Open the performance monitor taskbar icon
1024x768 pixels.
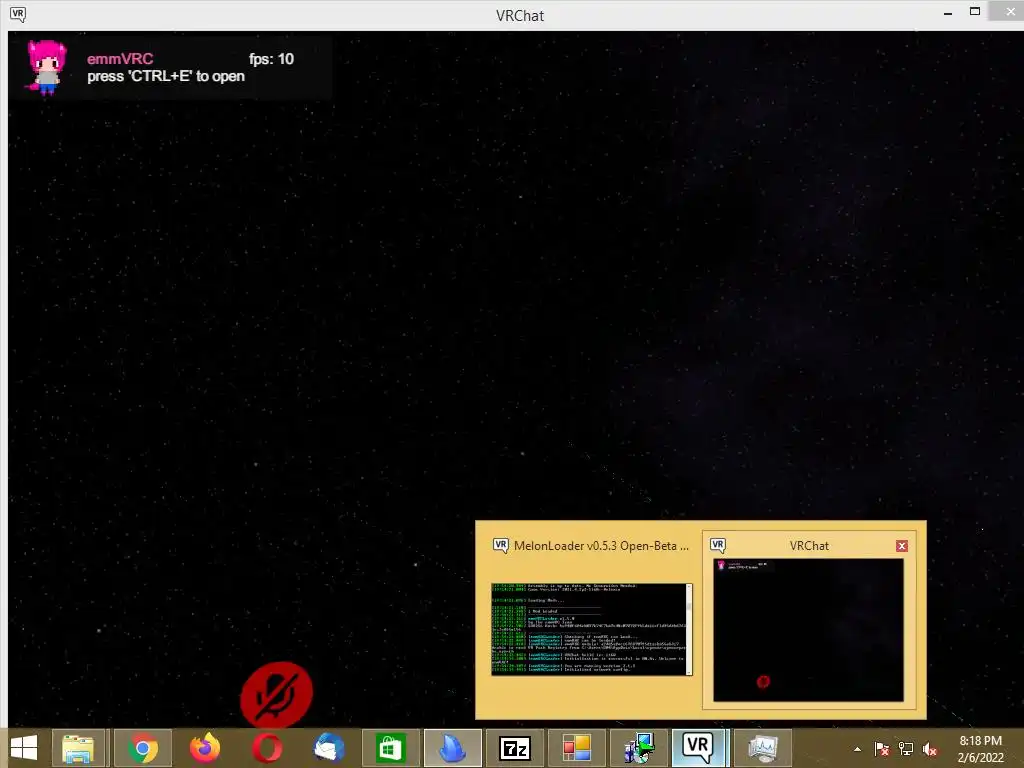point(763,748)
